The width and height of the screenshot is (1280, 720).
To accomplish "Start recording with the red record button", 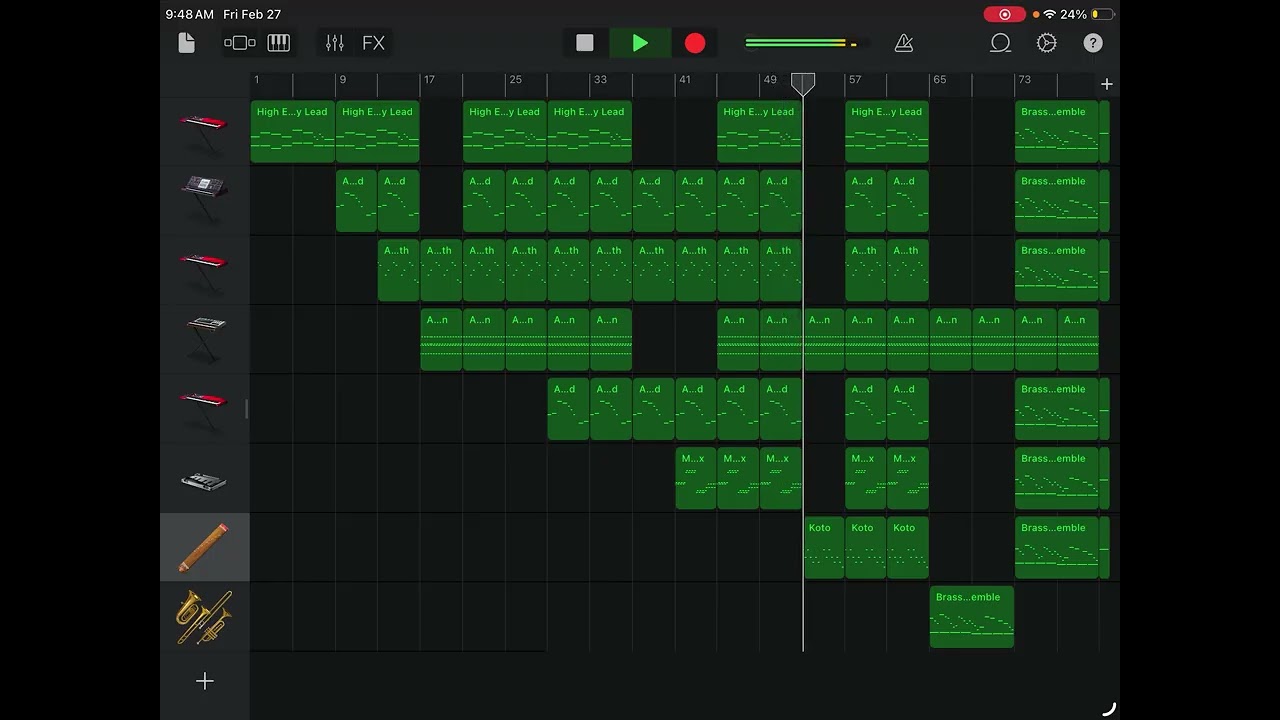I will coord(695,43).
